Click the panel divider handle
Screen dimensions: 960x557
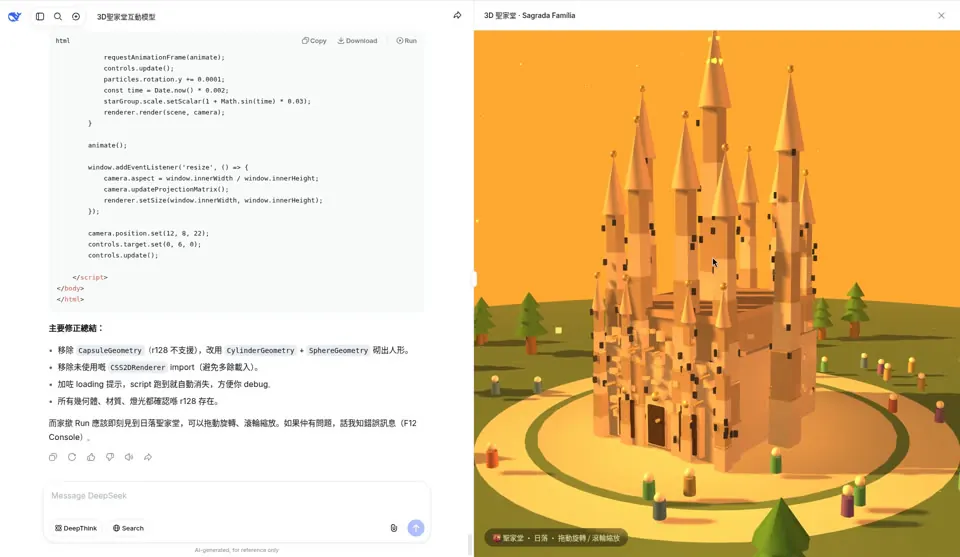(x=474, y=279)
